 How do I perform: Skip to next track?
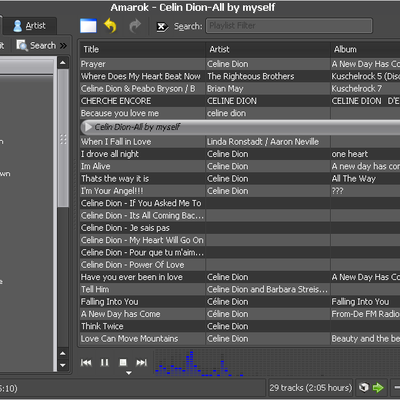pyautogui.click(x=141, y=362)
